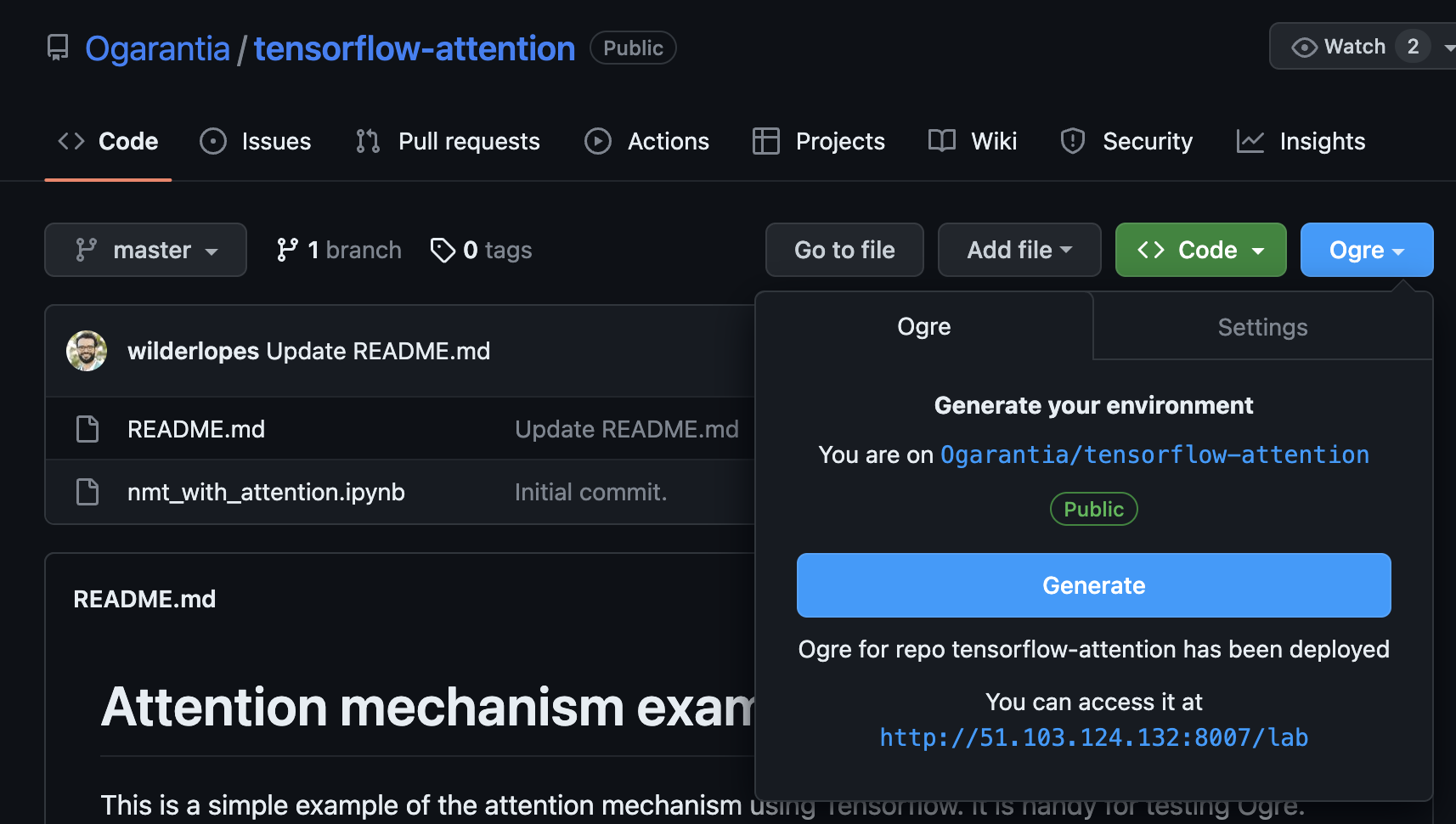Open the wilderlopes author link
The width and height of the screenshot is (1456, 824).
[193, 351]
